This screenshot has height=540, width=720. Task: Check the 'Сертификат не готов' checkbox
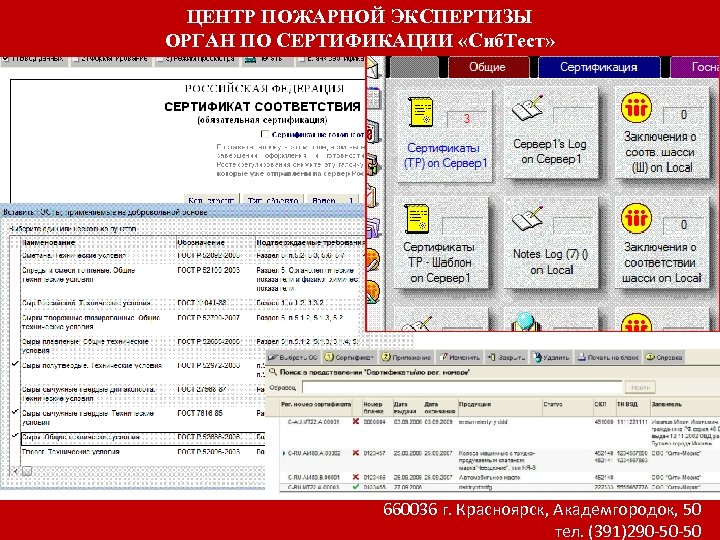[264, 134]
